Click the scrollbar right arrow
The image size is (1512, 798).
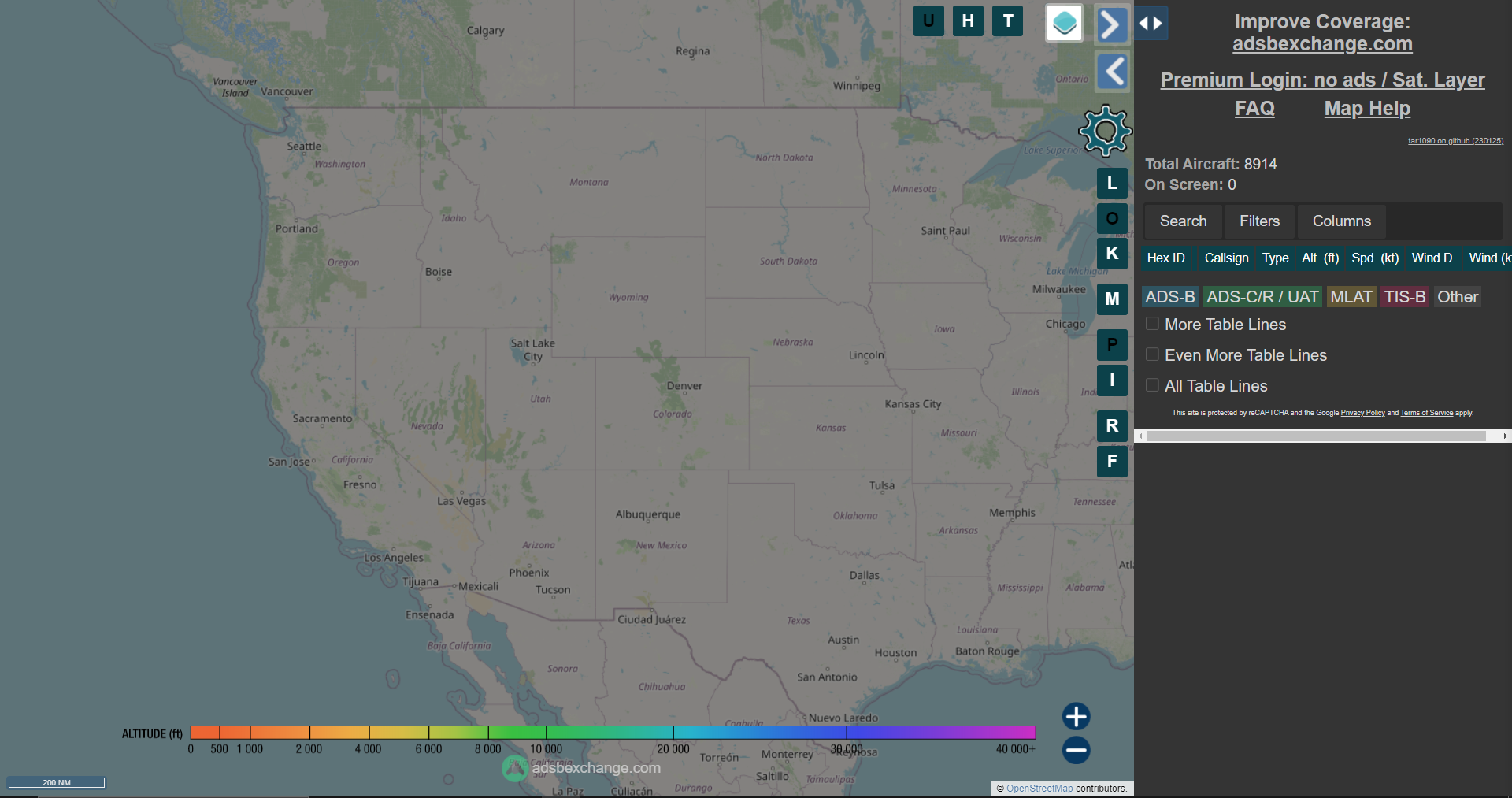1505,436
